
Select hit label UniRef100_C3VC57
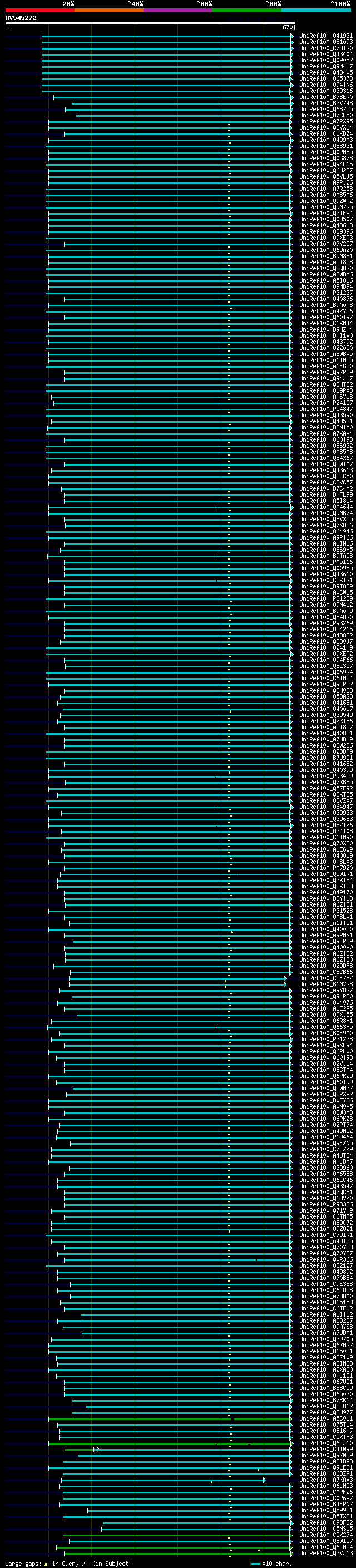[x=325, y=483]
